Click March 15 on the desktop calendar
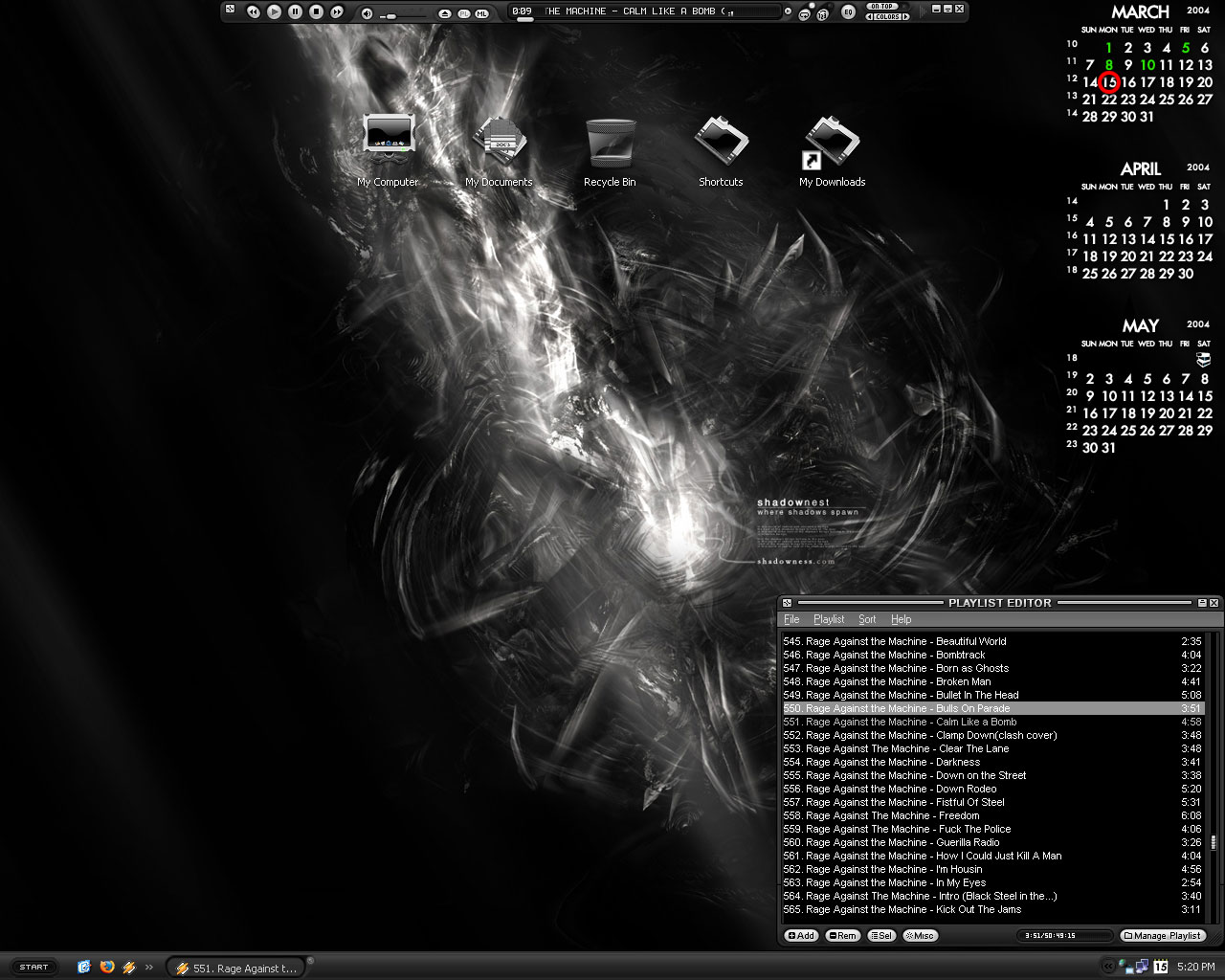This screenshot has width=1225, height=980. [1109, 82]
